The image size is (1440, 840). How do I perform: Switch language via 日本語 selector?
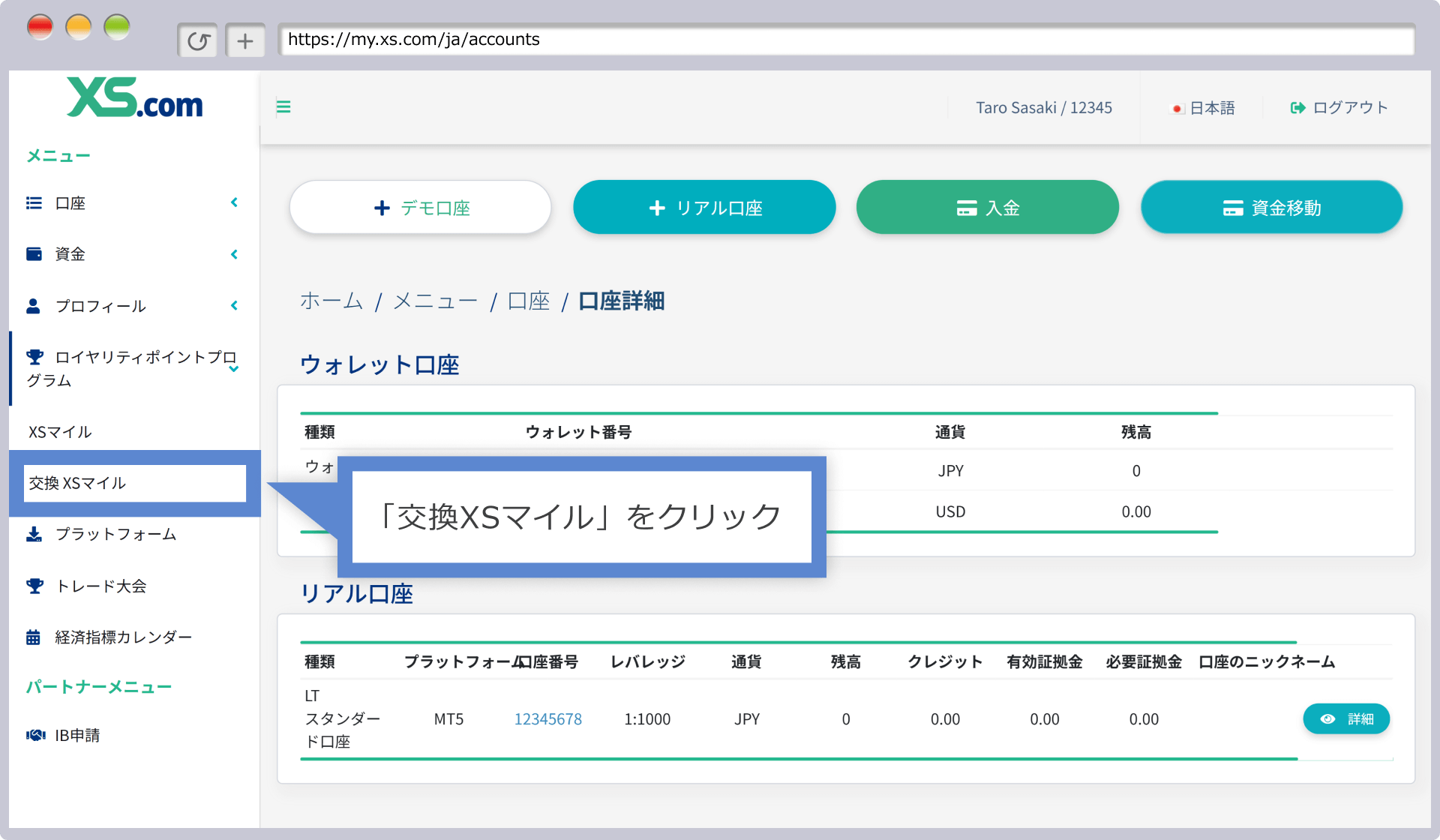(x=1204, y=108)
